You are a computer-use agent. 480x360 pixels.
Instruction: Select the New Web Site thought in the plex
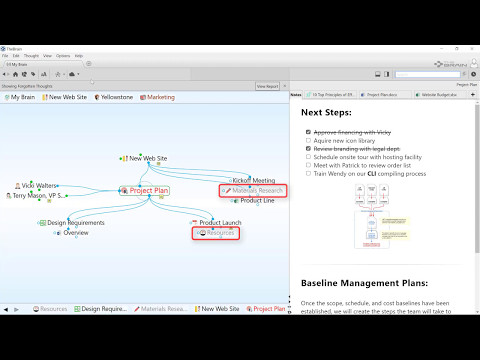[x=145, y=158]
